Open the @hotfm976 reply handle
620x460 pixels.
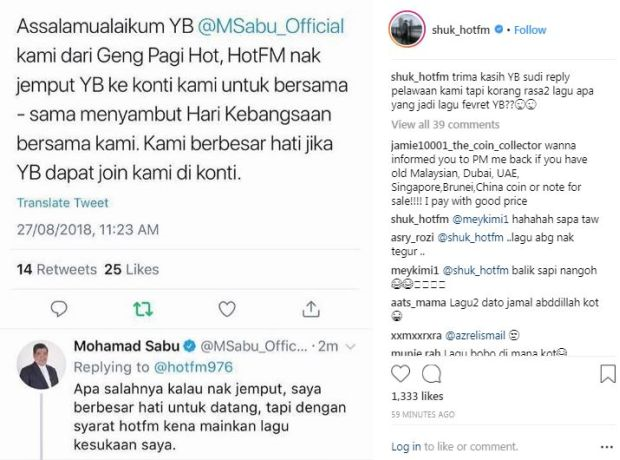point(193,367)
